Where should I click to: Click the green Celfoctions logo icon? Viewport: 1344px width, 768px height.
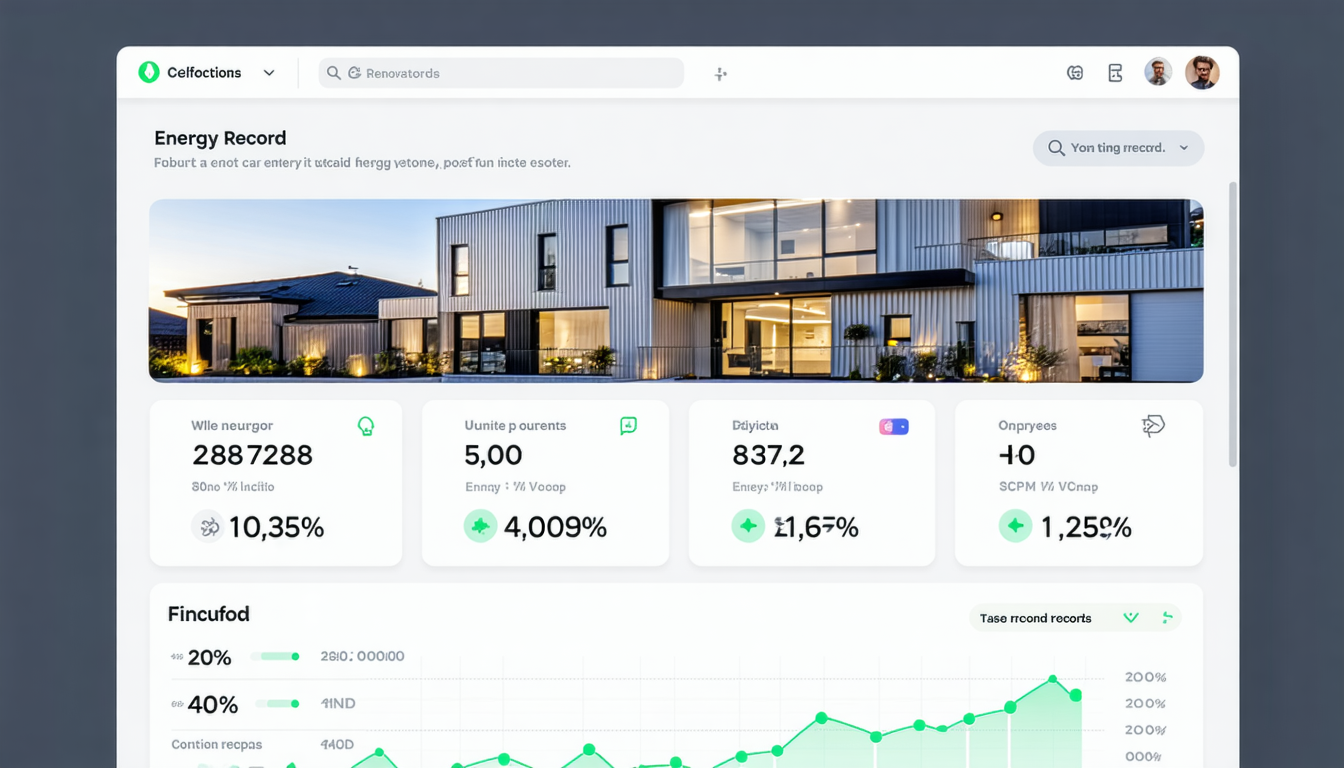coord(149,72)
